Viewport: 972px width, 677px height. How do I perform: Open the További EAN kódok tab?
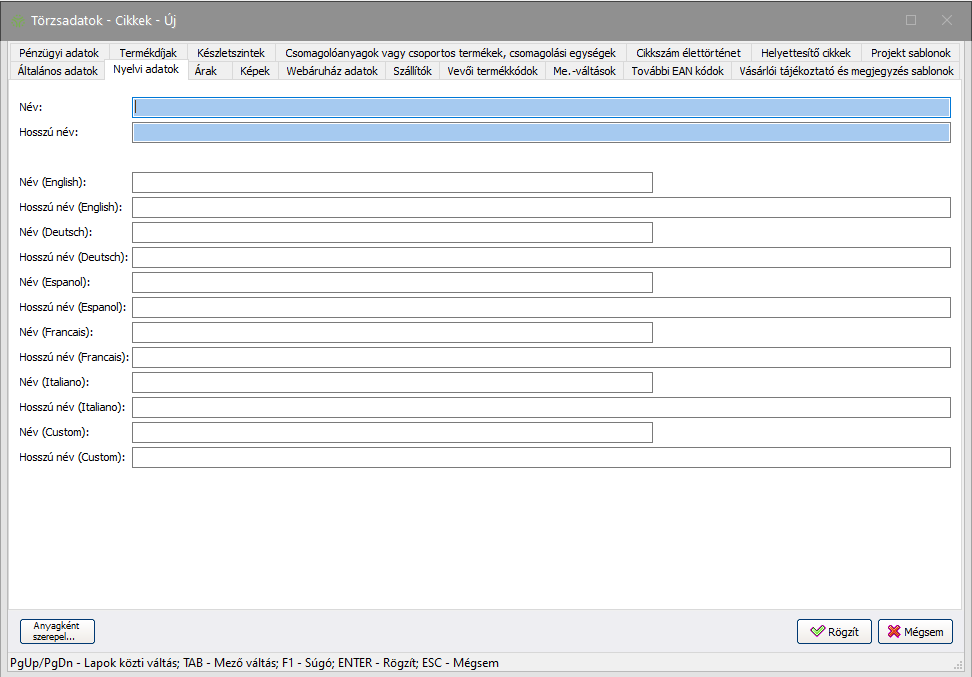point(677,71)
